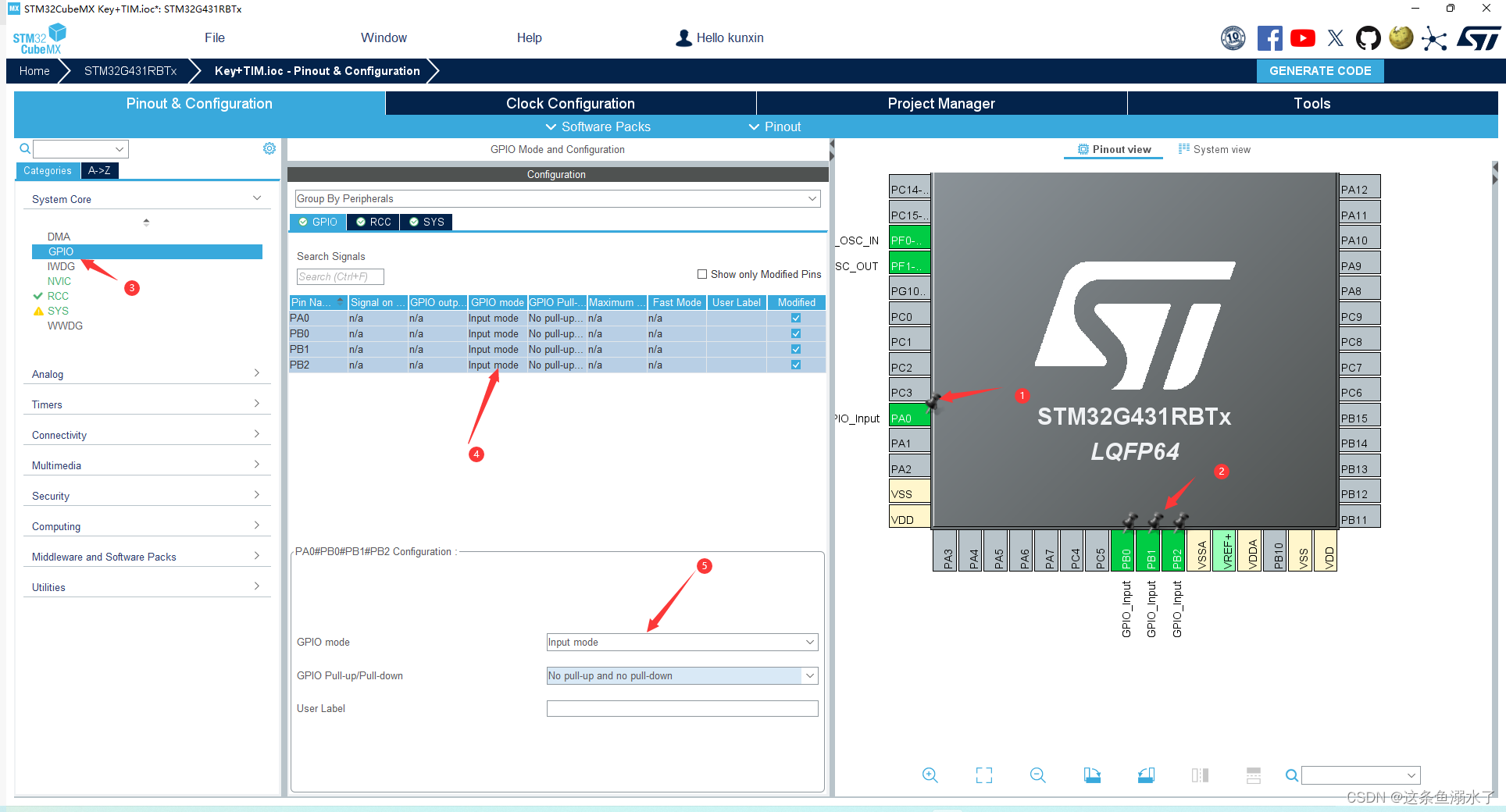Click the Search Signals input field

pyautogui.click(x=340, y=276)
